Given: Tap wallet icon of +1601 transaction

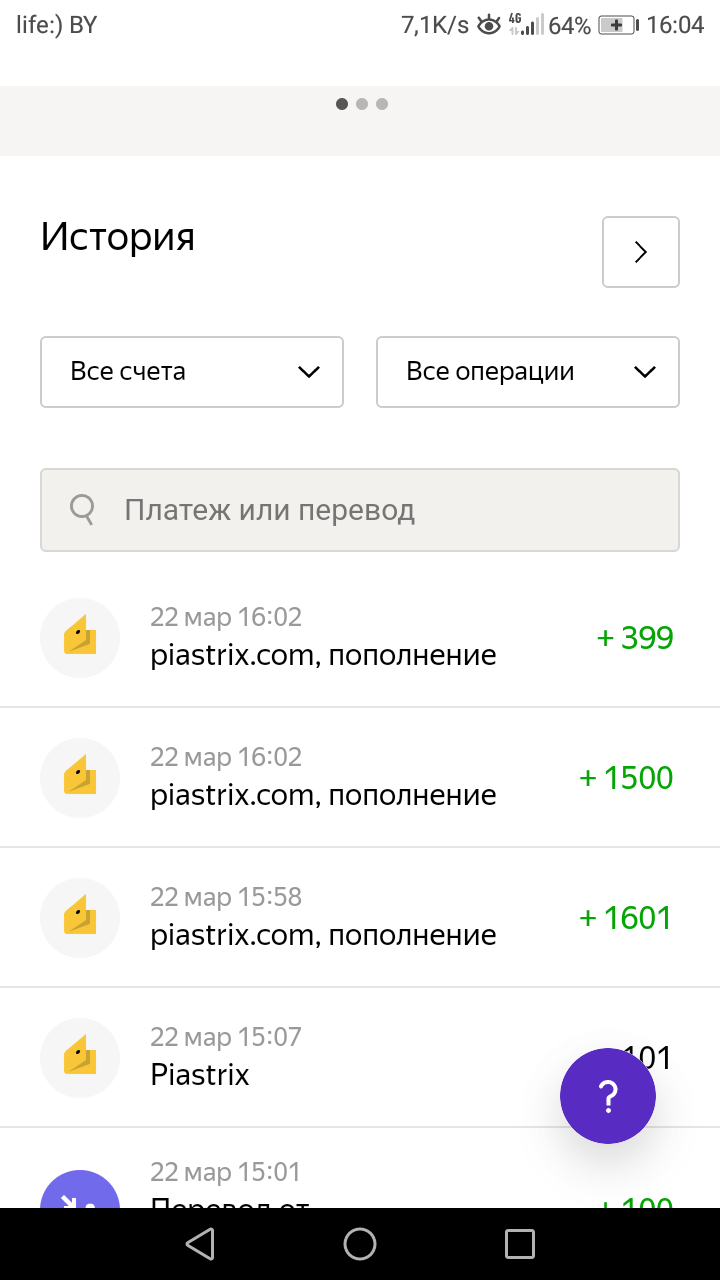Looking at the screenshot, I should [x=80, y=918].
